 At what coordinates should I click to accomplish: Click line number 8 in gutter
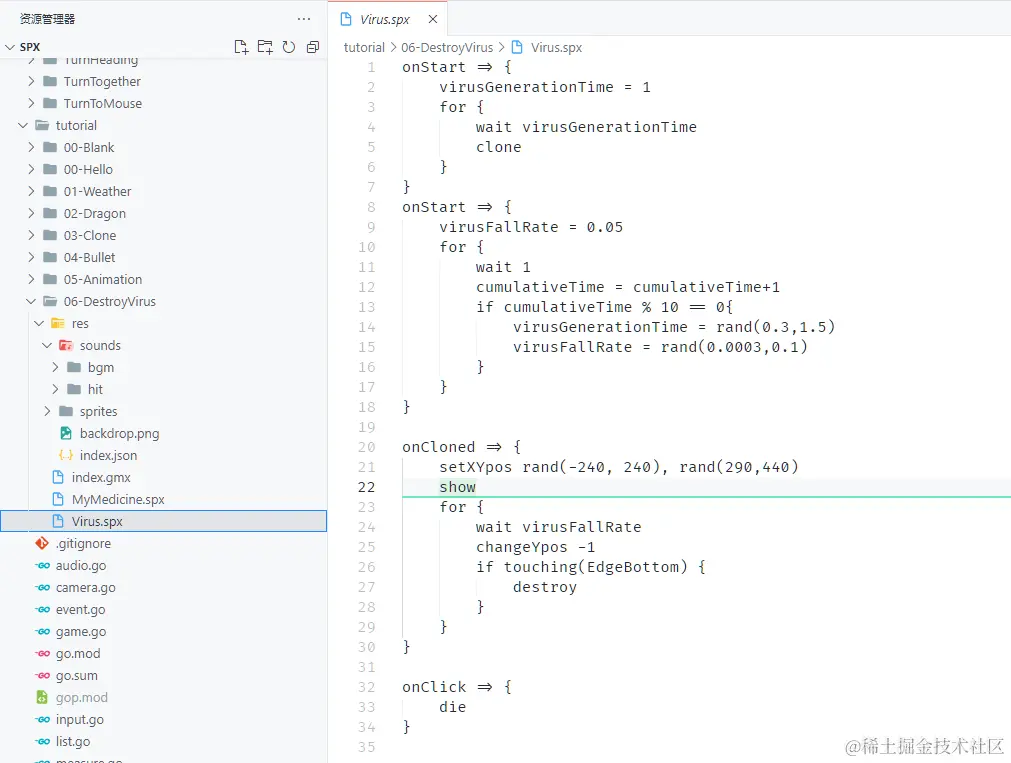tap(371, 207)
